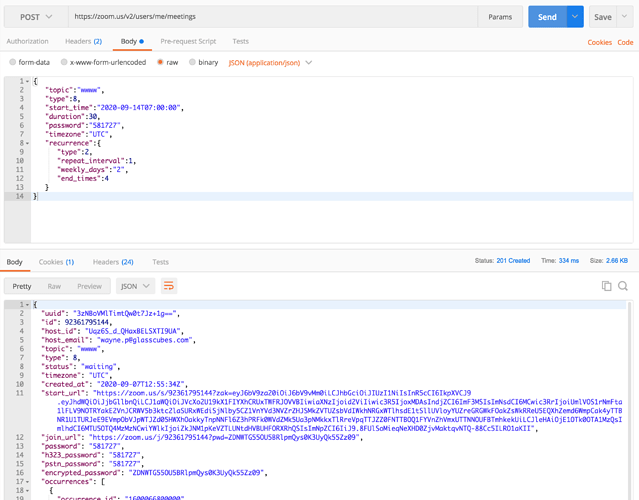639x500 pixels.
Task: Click the response id 92361795144
Action: pyautogui.click(x=87, y=322)
